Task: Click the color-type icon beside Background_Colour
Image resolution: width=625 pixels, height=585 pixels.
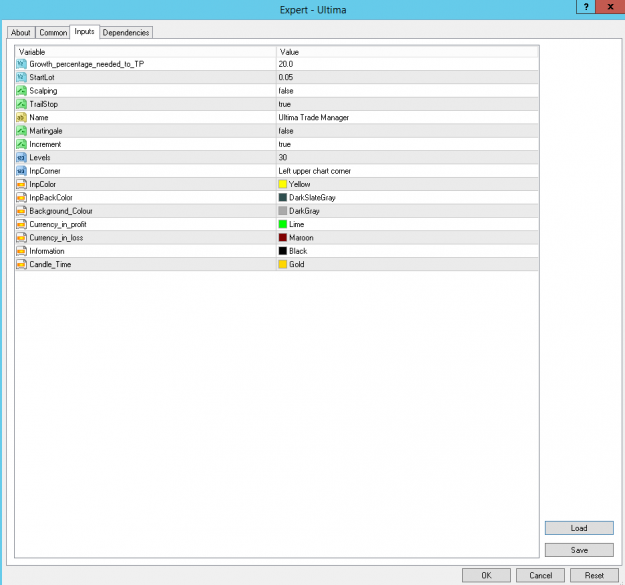Action: (21, 211)
